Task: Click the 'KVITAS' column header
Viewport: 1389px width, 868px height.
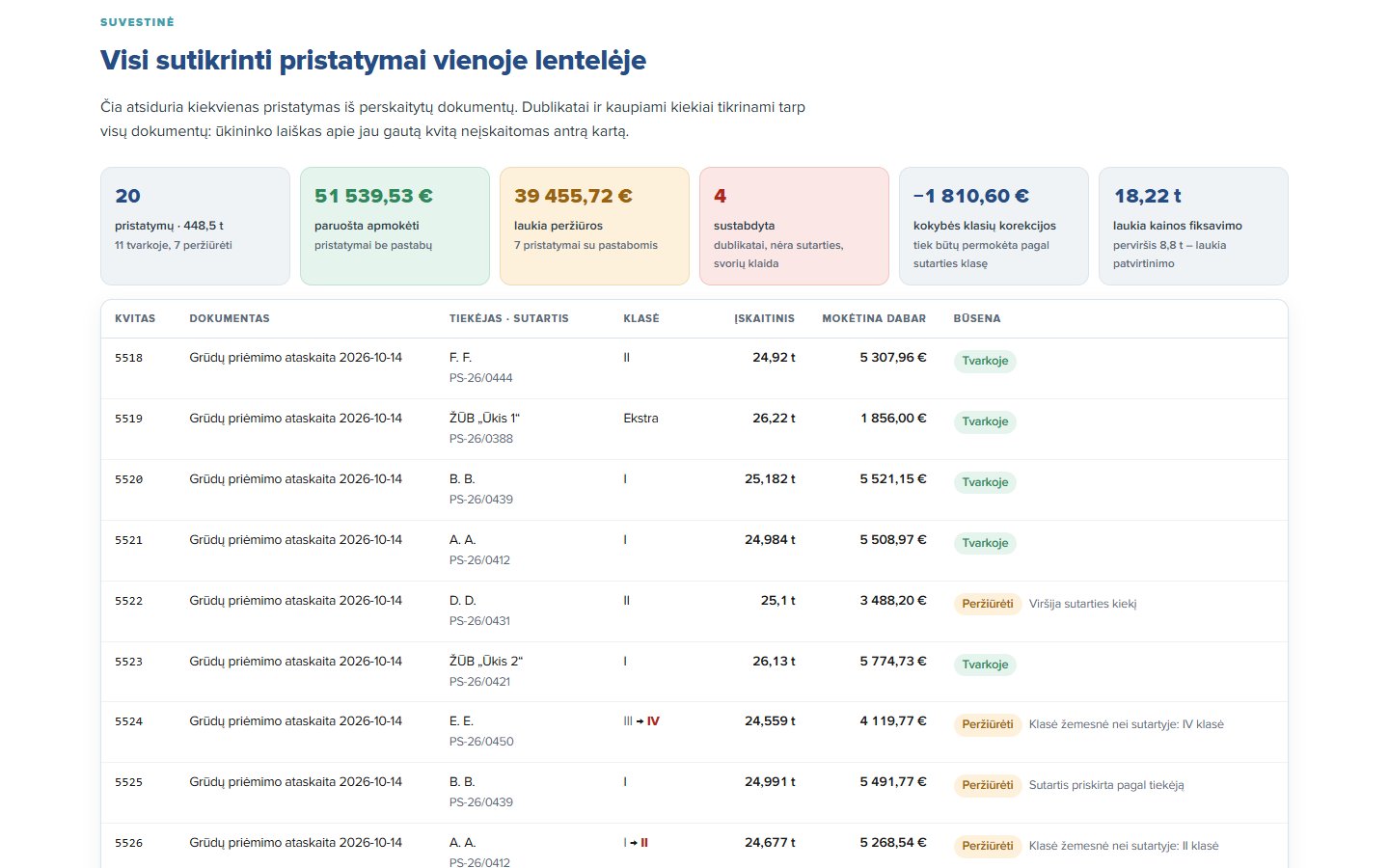Action: click(x=135, y=318)
